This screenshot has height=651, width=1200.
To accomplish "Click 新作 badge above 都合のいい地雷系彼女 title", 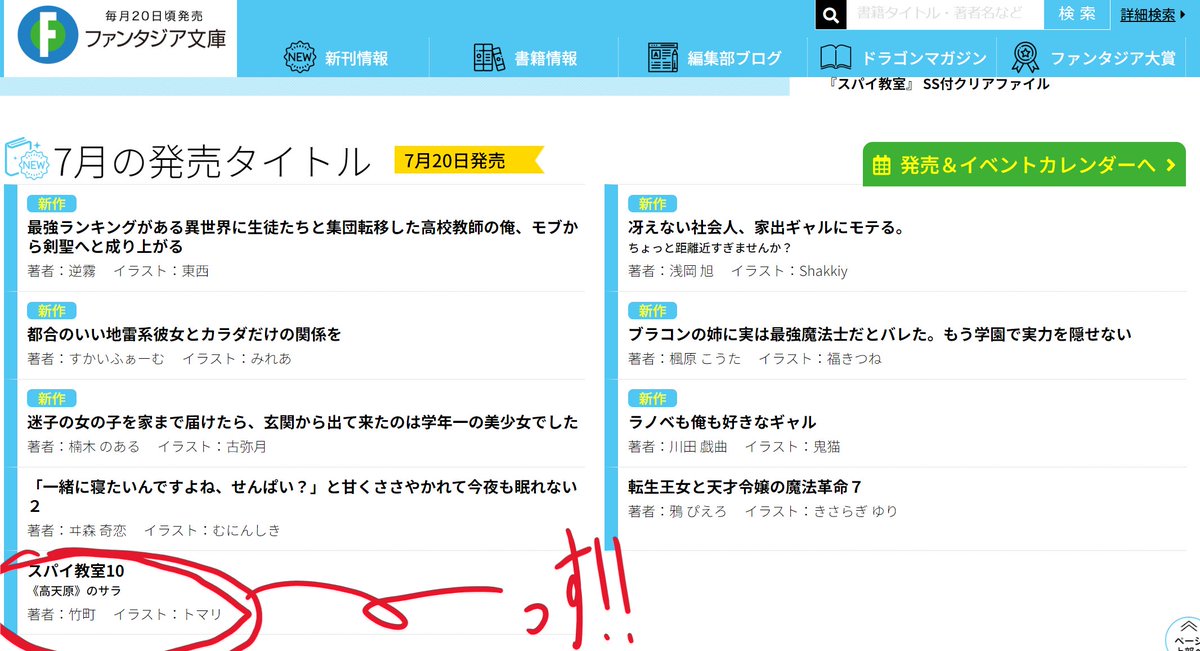I will pos(51,311).
